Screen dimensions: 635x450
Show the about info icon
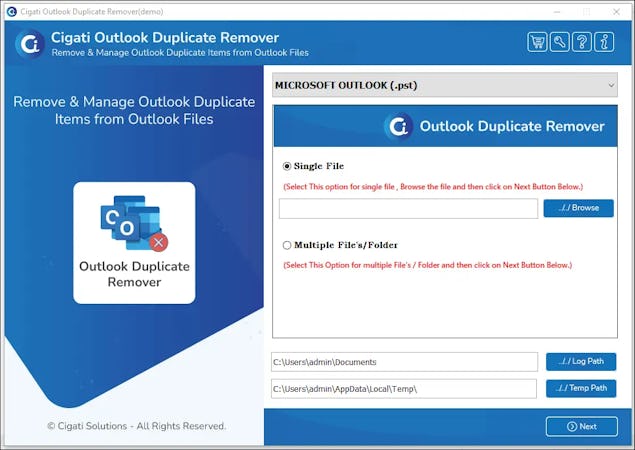(x=604, y=42)
